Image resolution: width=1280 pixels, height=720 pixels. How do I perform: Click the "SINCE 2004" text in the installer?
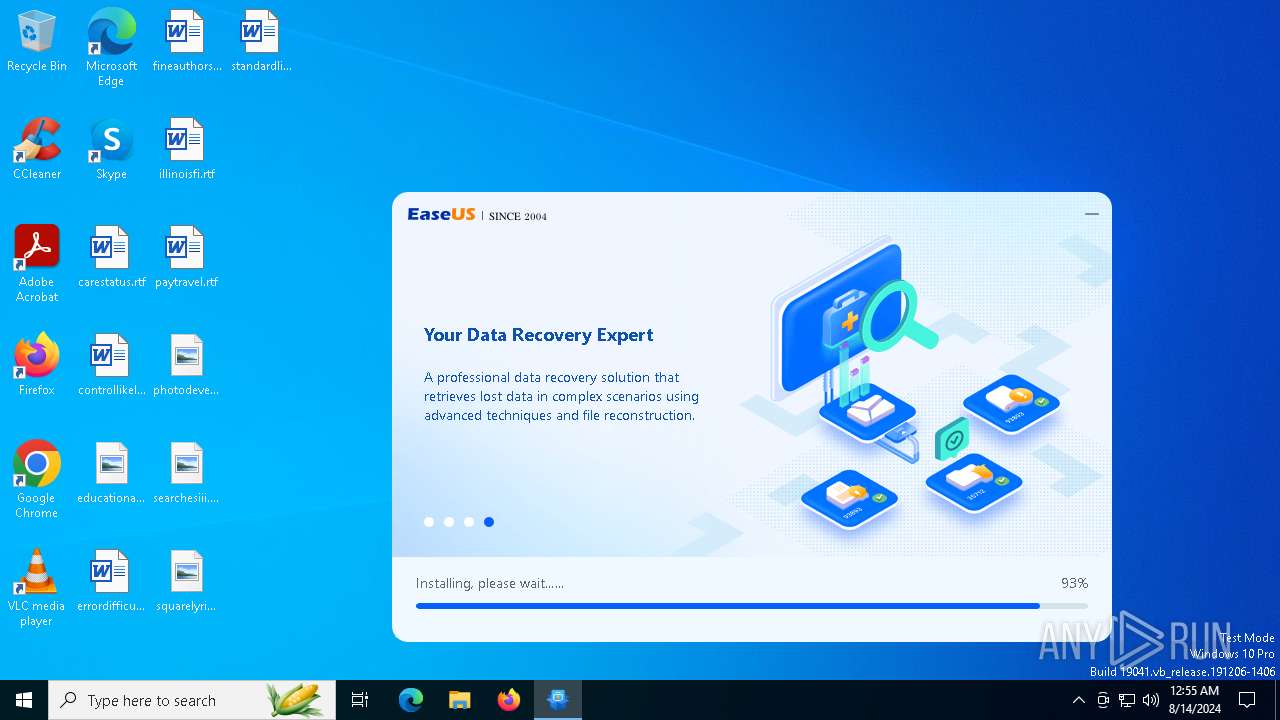click(x=518, y=216)
